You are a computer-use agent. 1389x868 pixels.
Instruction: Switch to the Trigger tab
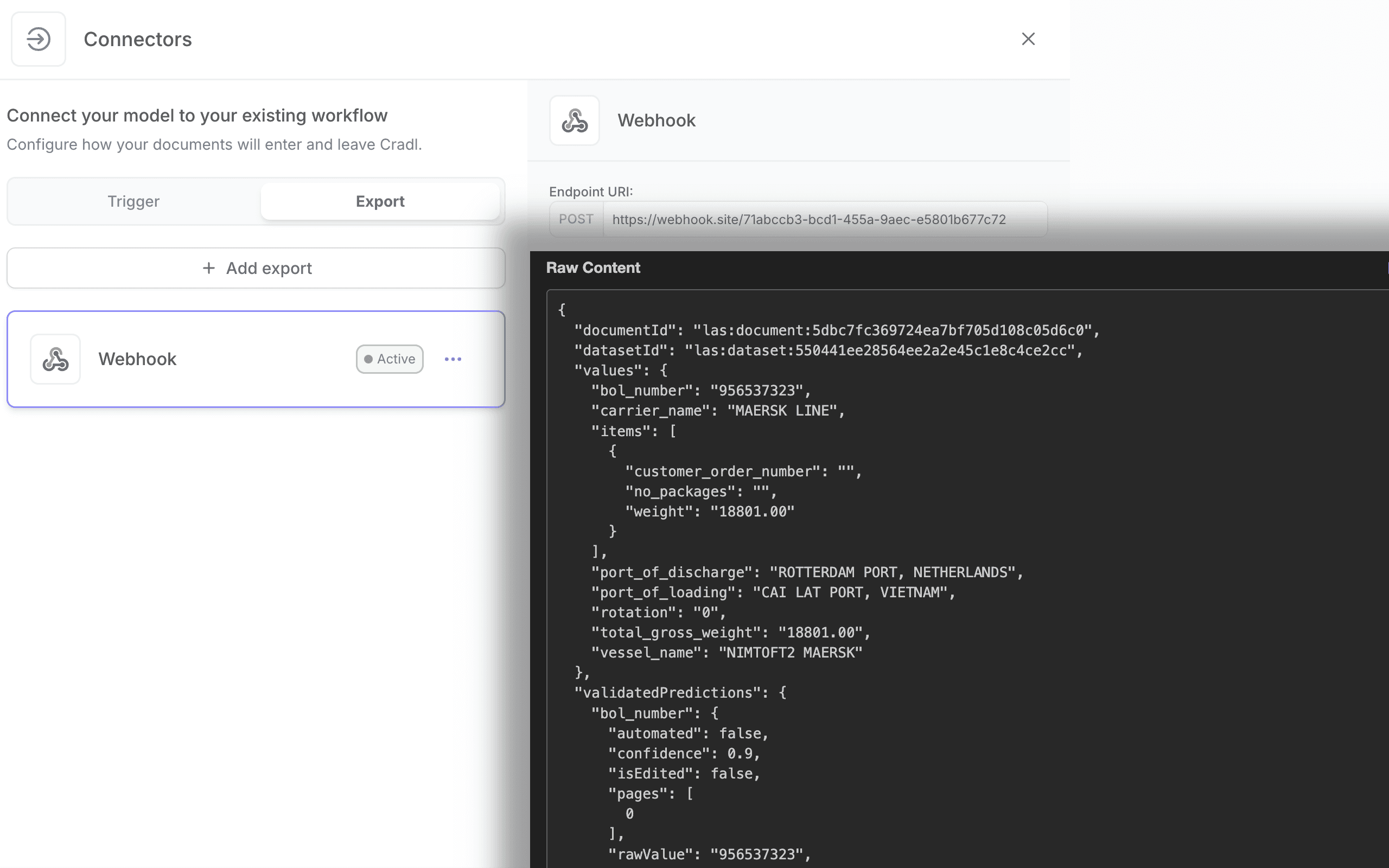coord(133,201)
